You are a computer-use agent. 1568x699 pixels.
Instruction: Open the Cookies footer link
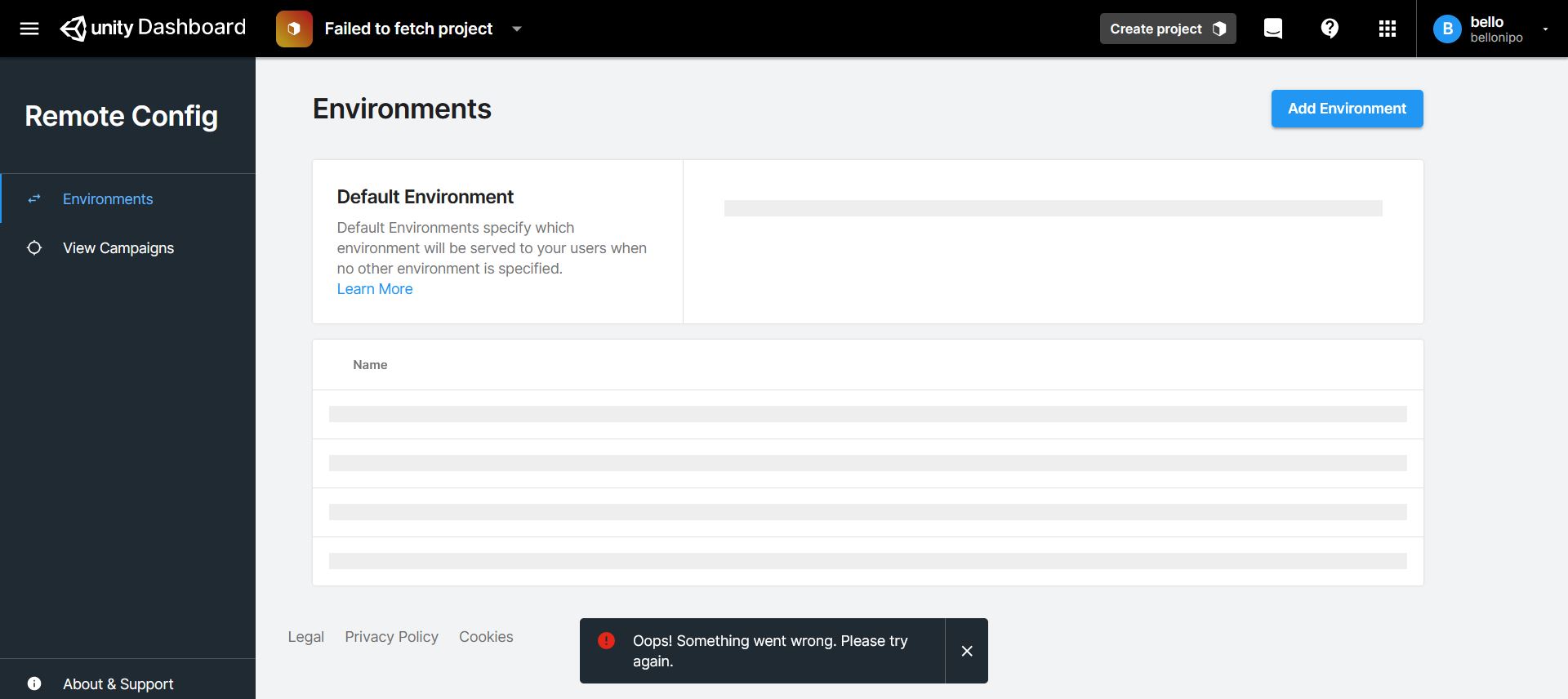[x=486, y=637]
